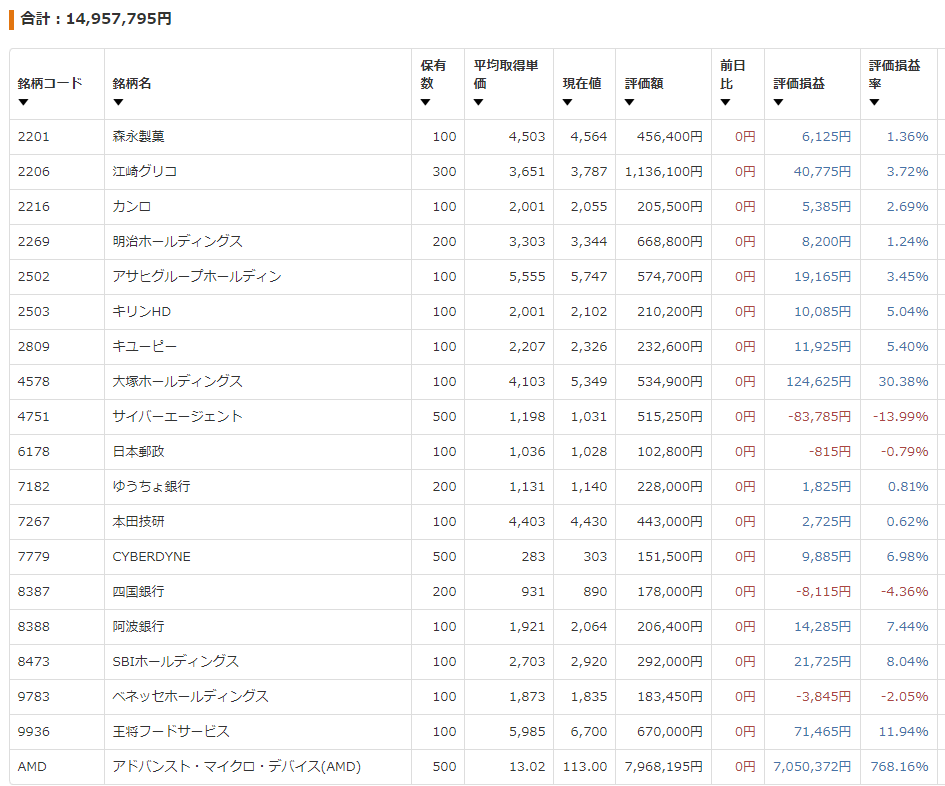The width and height of the screenshot is (945, 786).
Task: Click sort arrow under 現在値 header
Action: [x=567, y=102]
